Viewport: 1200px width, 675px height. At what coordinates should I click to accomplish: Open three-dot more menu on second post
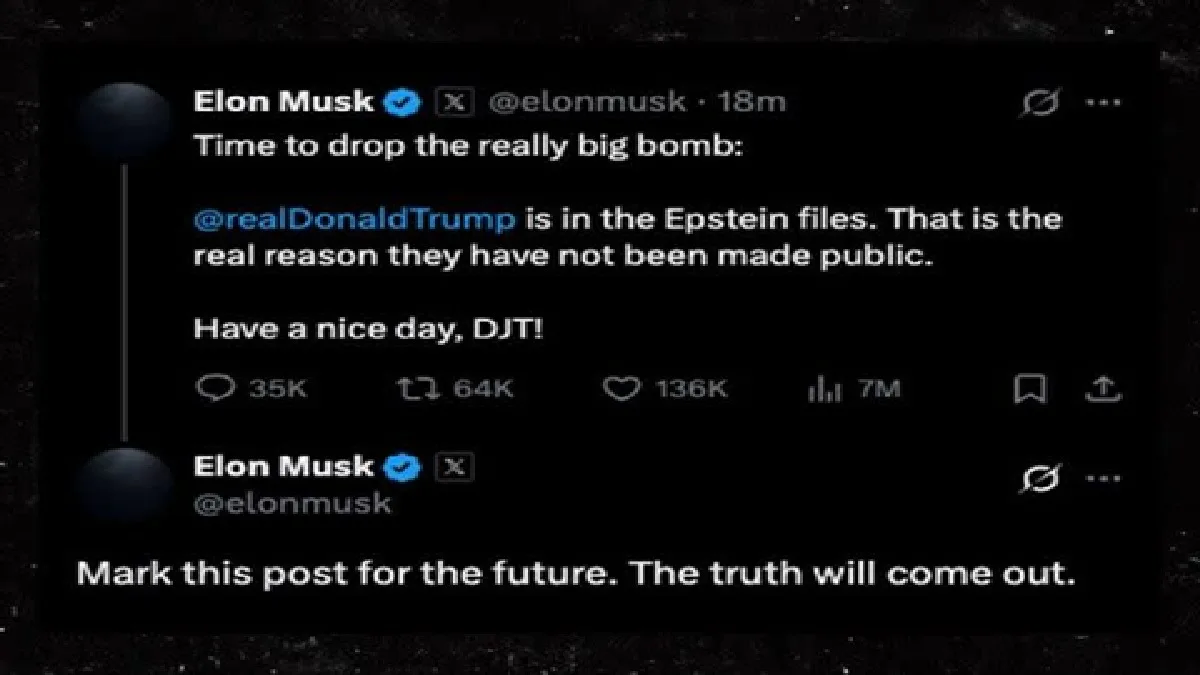tap(1102, 479)
